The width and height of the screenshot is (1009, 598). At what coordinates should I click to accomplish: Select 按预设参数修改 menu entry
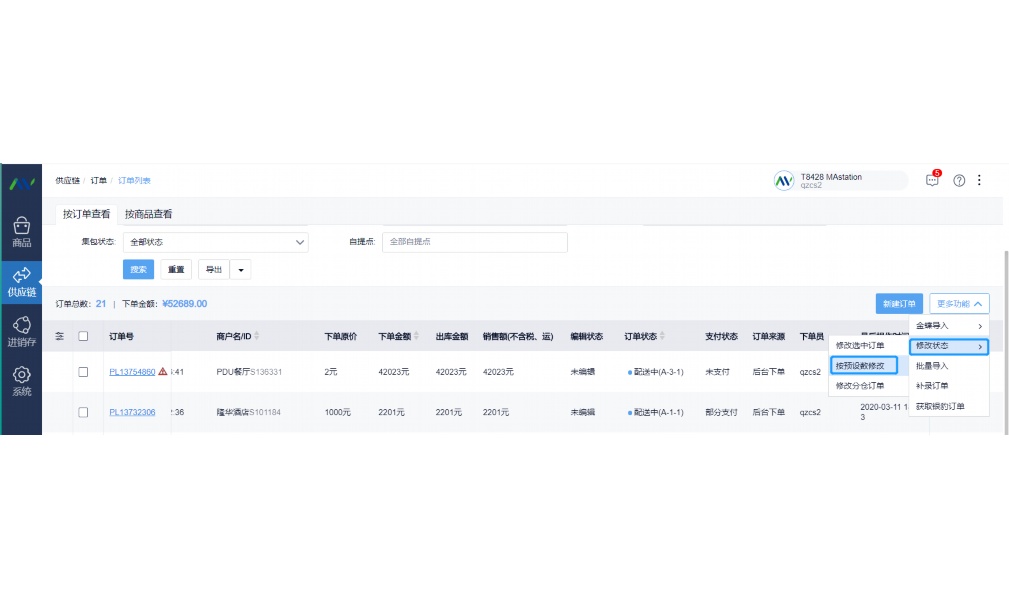click(861, 366)
